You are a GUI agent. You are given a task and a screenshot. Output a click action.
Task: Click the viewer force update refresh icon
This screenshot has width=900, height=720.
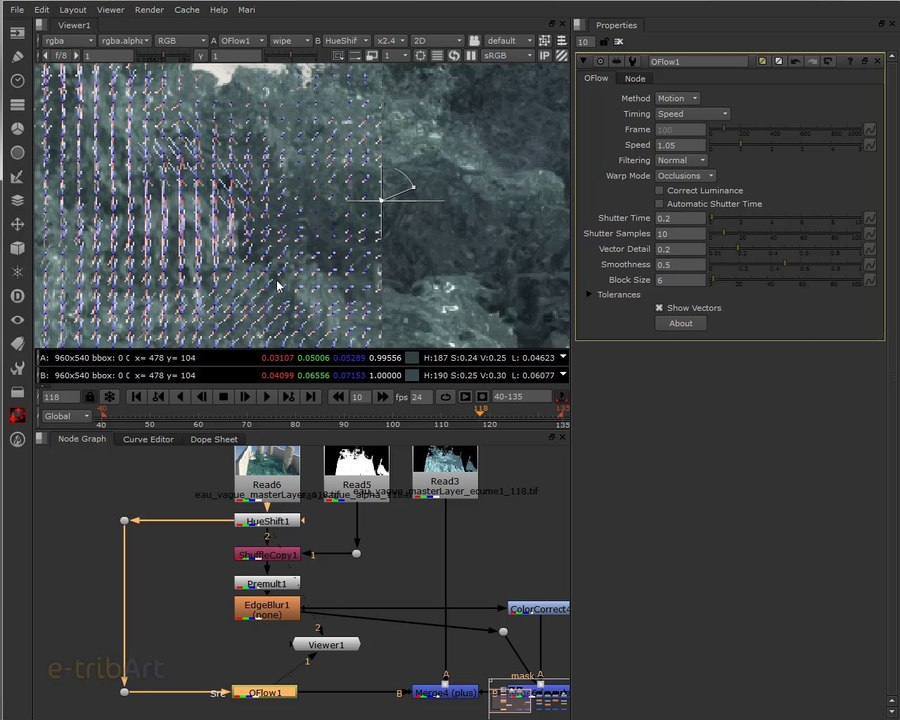(454, 56)
